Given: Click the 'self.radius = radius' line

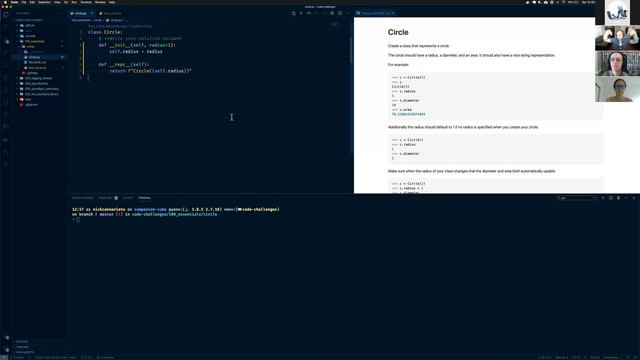Looking at the screenshot, I should pyautogui.click(x=136, y=51).
